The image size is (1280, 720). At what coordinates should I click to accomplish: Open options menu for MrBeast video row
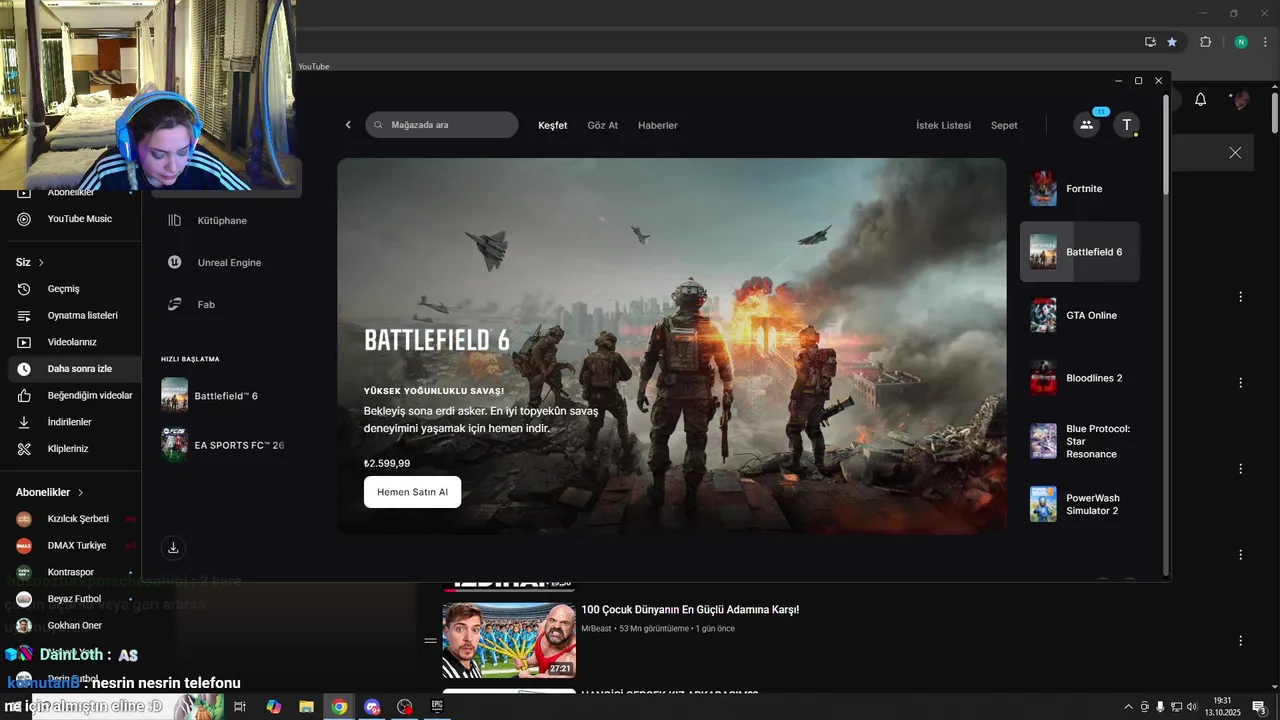click(x=1241, y=641)
